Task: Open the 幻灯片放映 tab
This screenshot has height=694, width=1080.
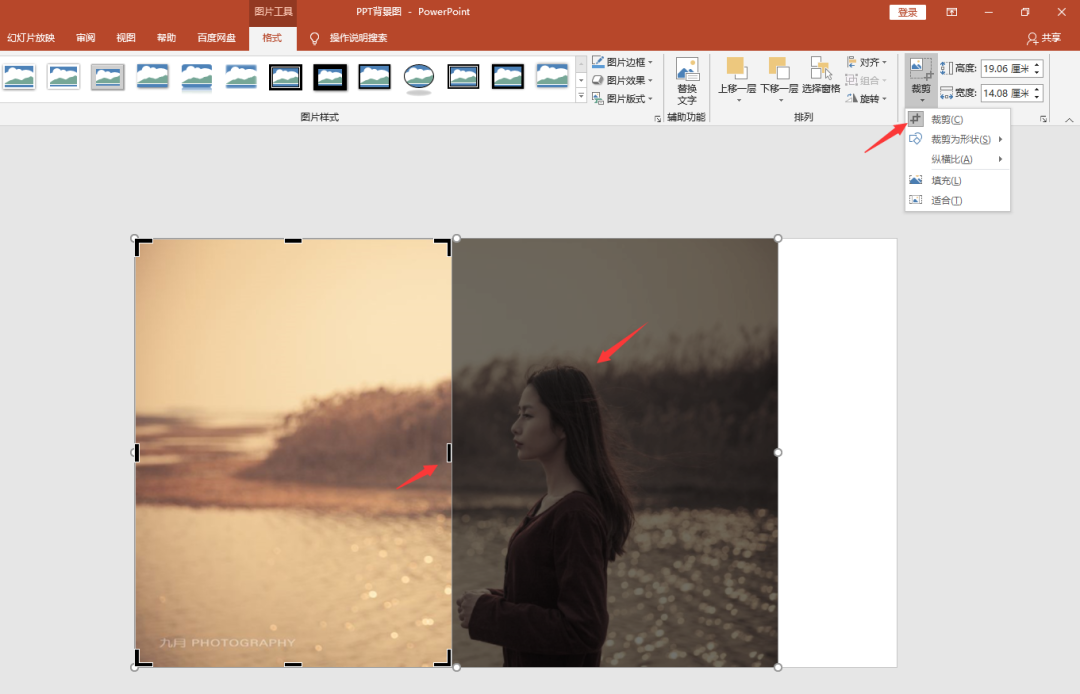Action: click(31, 38)
